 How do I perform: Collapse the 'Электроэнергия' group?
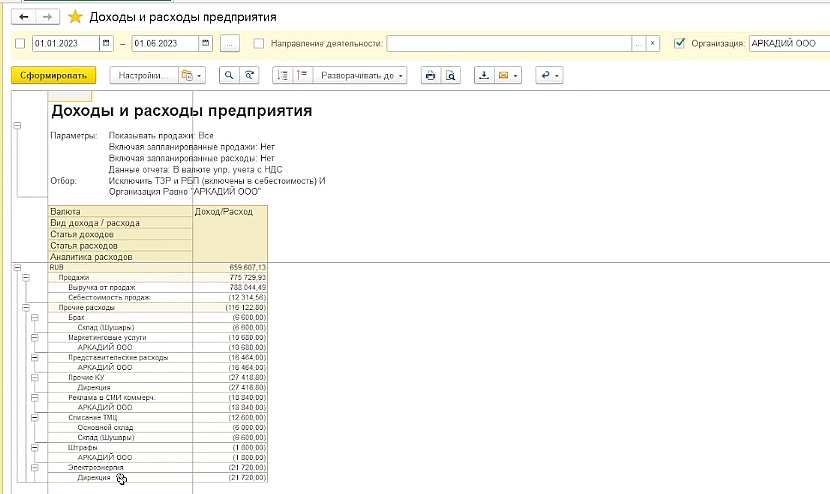point(34,468)
